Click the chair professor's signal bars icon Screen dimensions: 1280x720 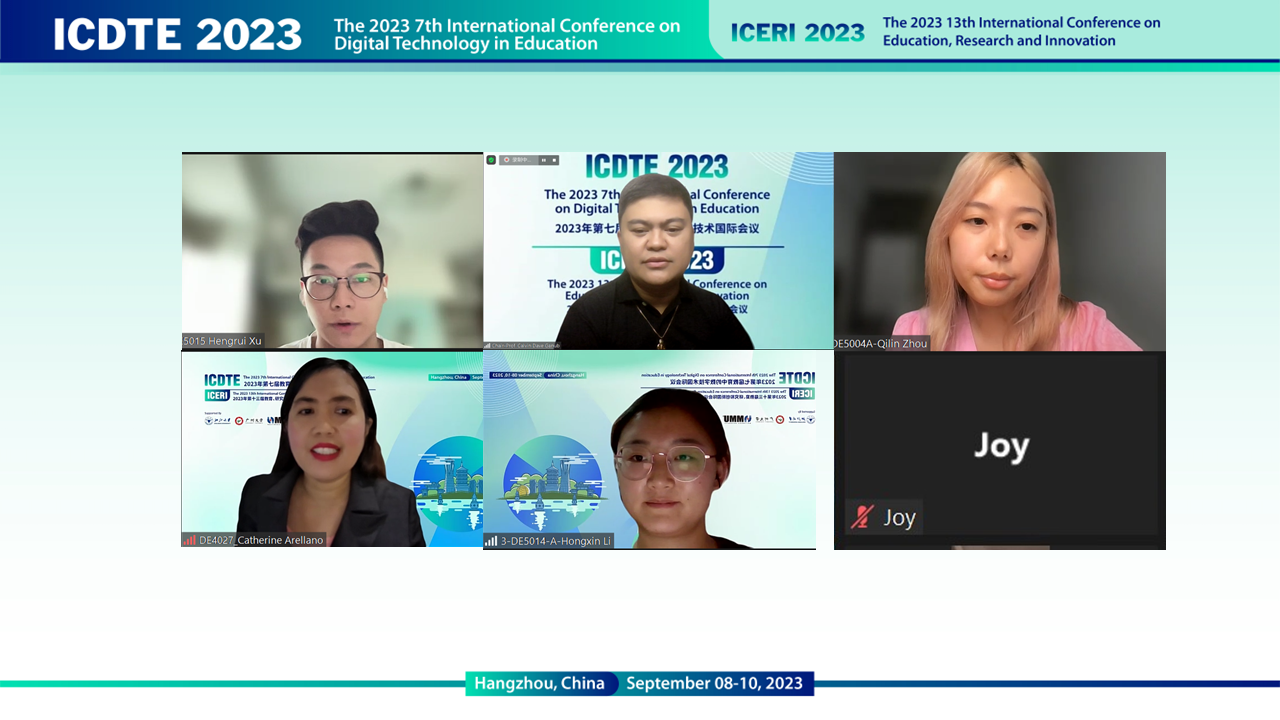coord(488,345)
